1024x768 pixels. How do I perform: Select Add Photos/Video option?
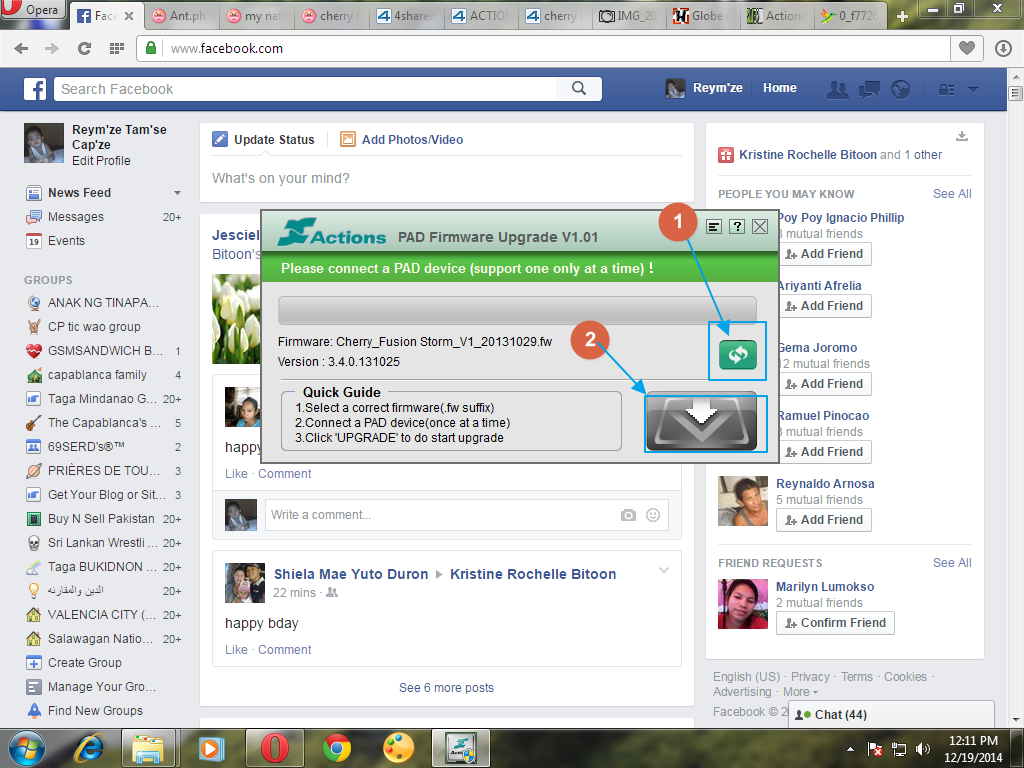click(402, 139)
